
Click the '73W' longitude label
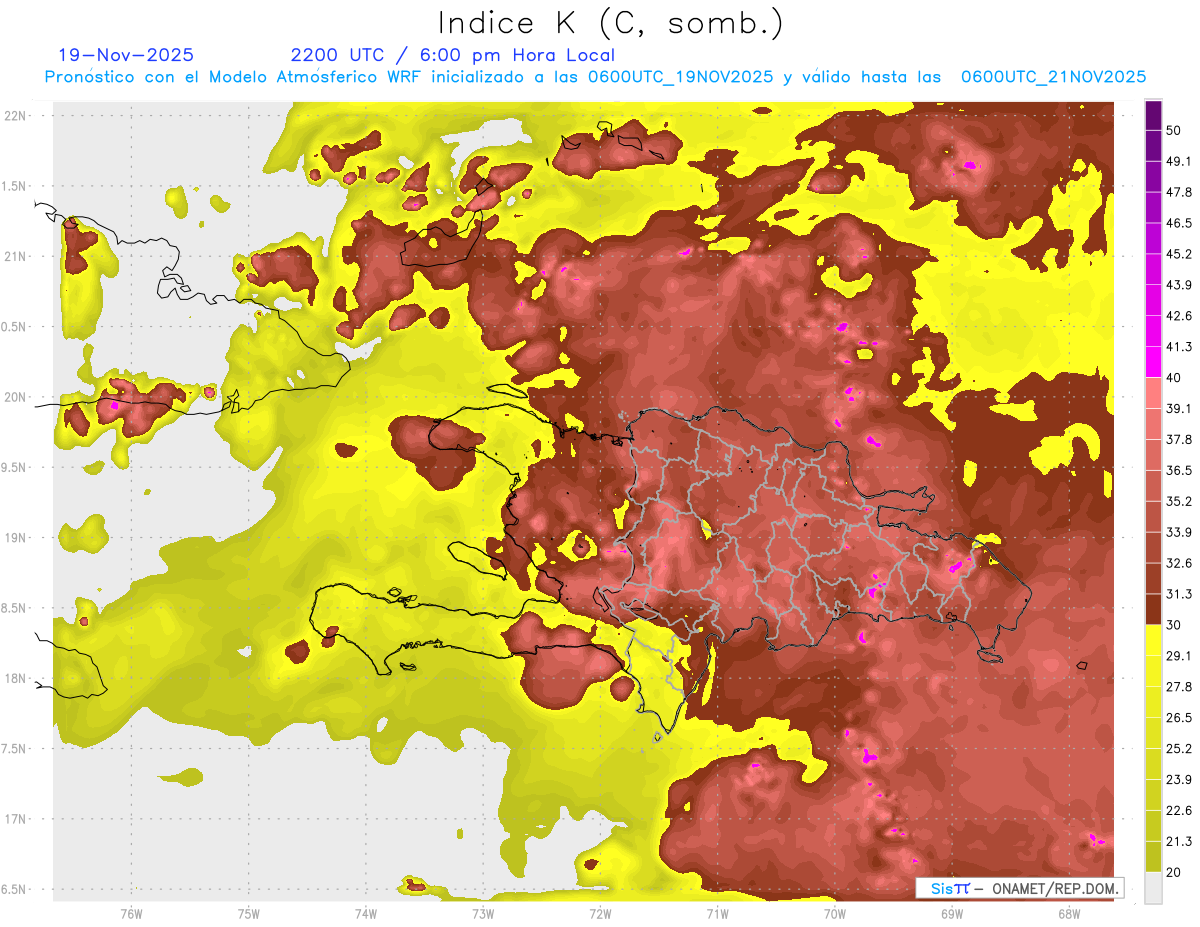coord(483,913)
